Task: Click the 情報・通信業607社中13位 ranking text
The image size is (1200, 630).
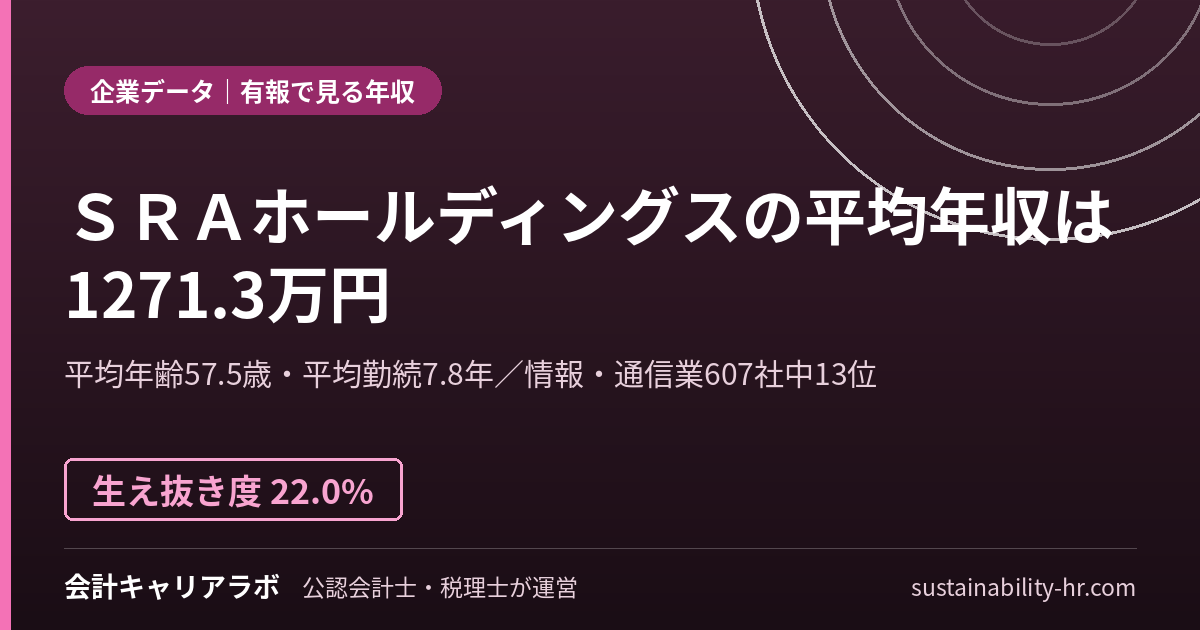Action: coord(701,375)
